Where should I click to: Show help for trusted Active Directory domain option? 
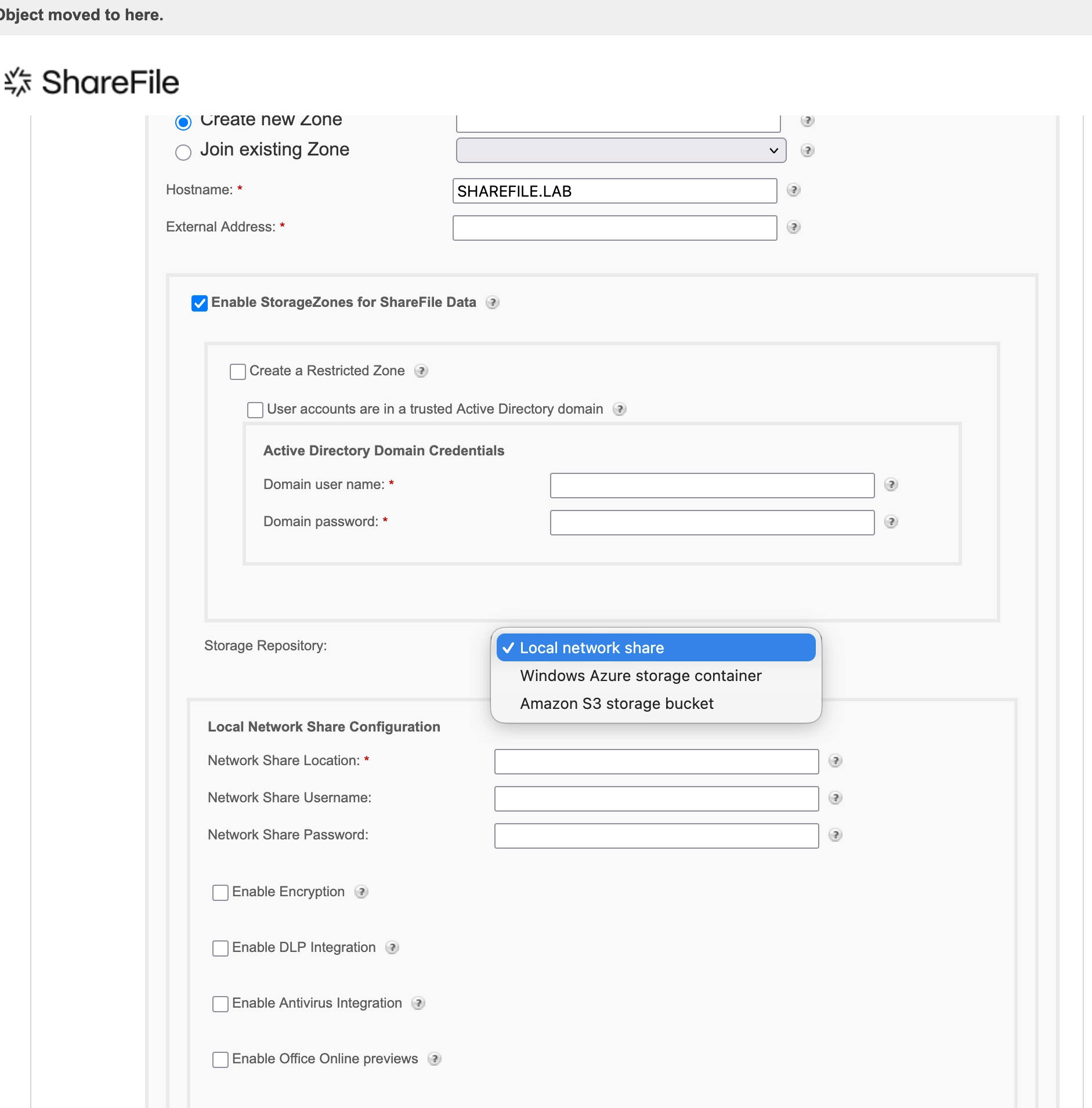click(x=619, y=410)
